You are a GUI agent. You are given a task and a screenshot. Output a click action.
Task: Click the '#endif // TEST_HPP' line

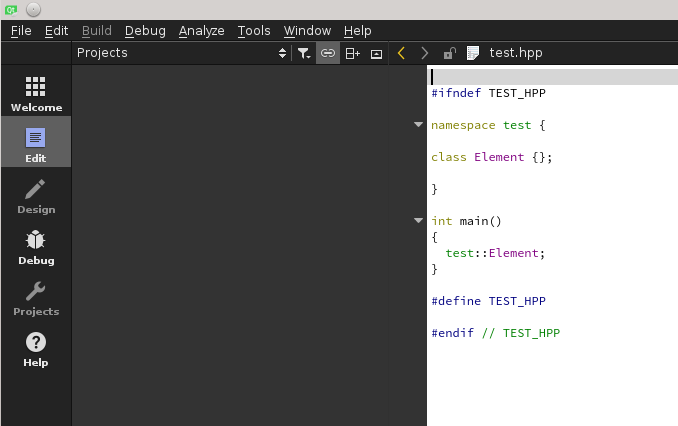(x=496, y=333)
